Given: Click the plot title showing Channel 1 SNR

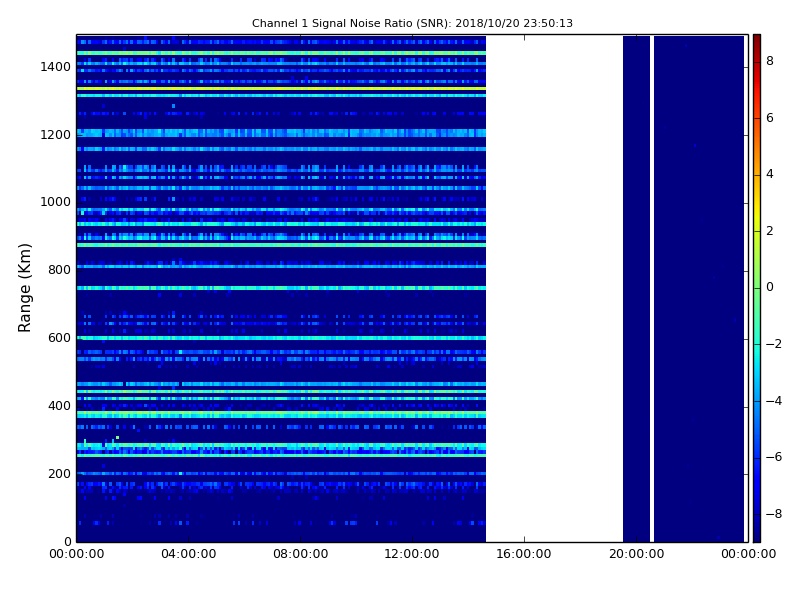Looking at the screenshot, I should point(412,23).
